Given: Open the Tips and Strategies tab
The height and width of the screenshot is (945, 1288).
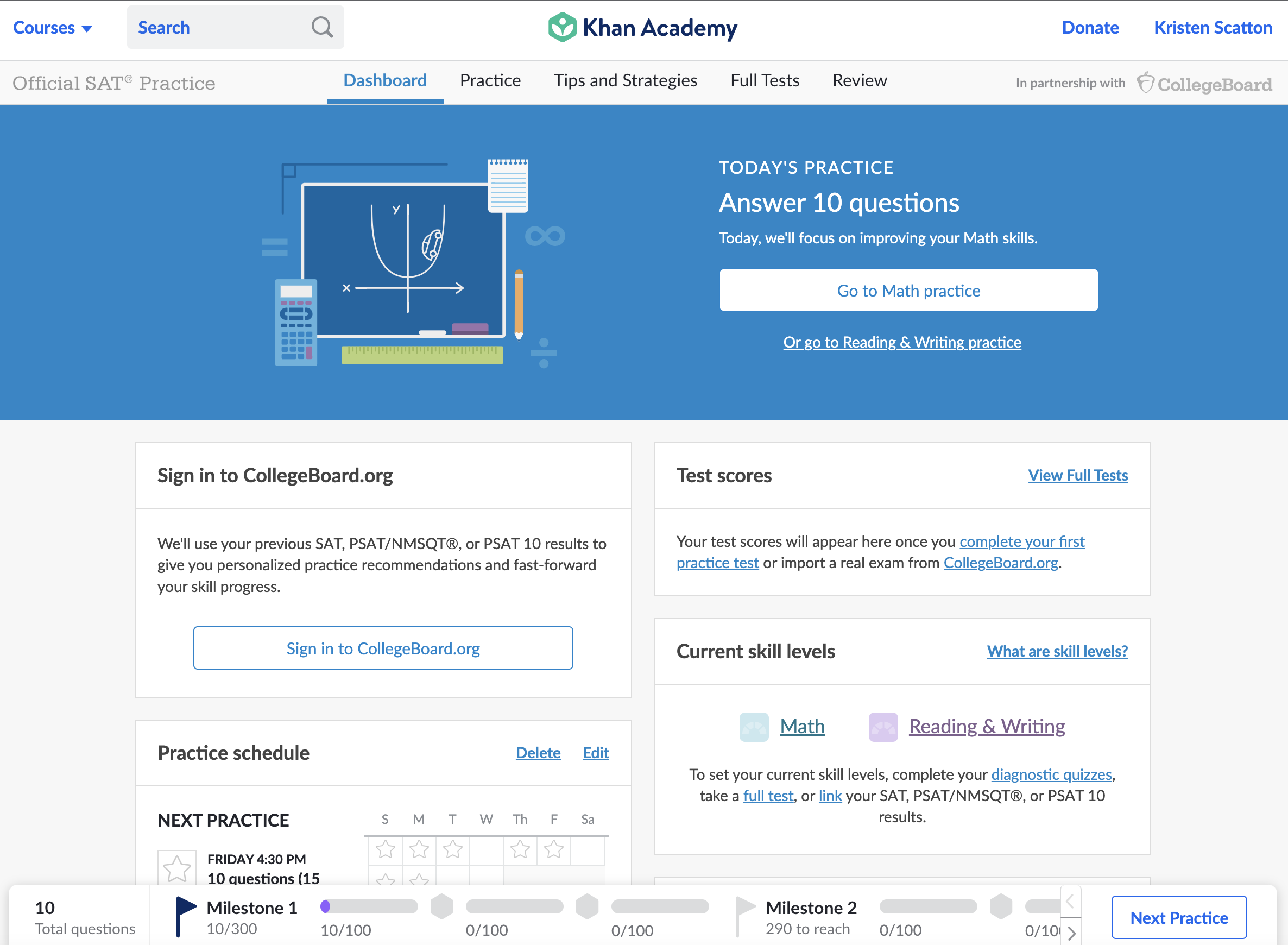Looking at the screenshot, I should tap(624, 81).
